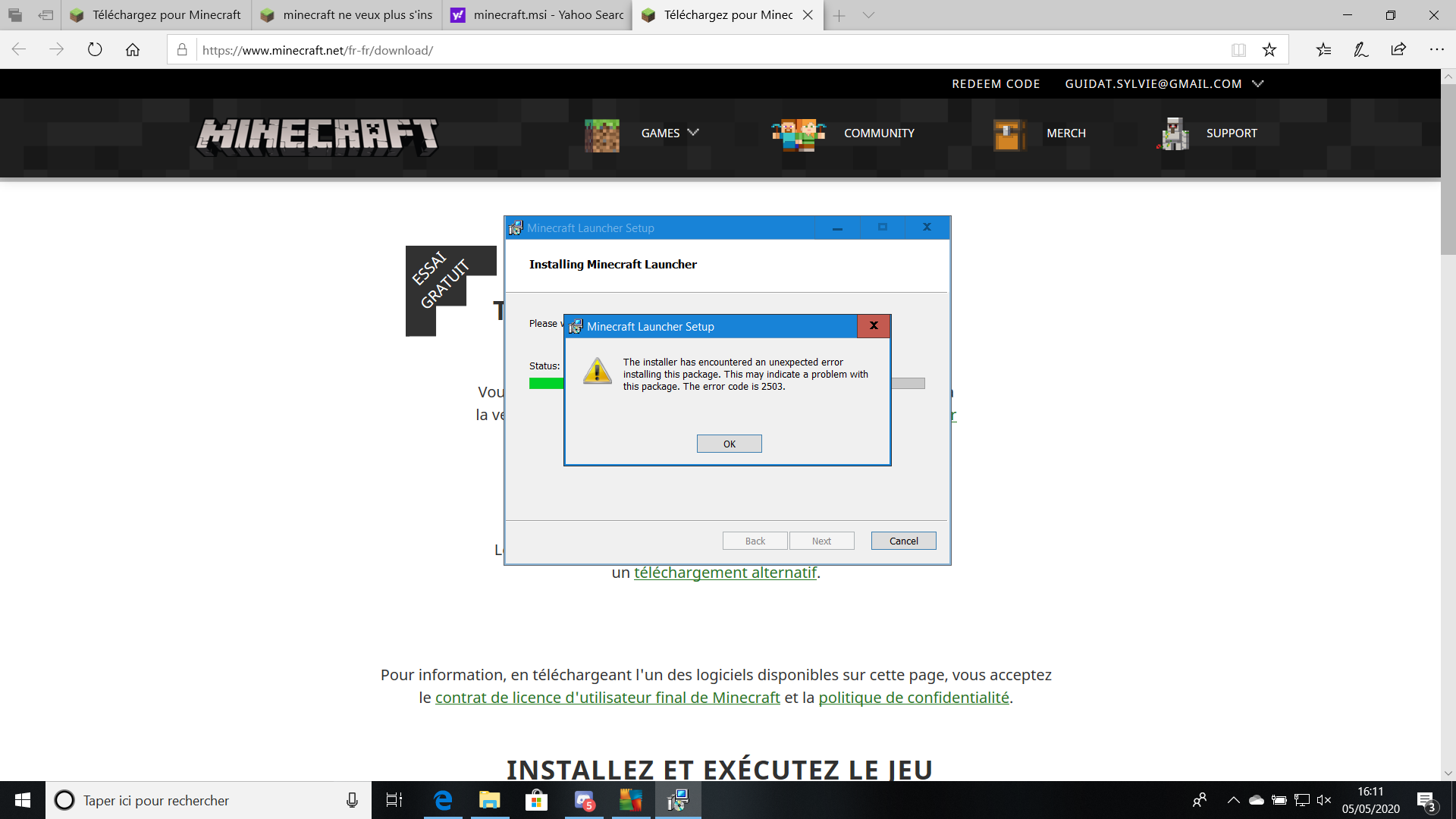This screenshot has width=1456, height=819.
Task: Open a new browser tab
Action: click(839, 15)
